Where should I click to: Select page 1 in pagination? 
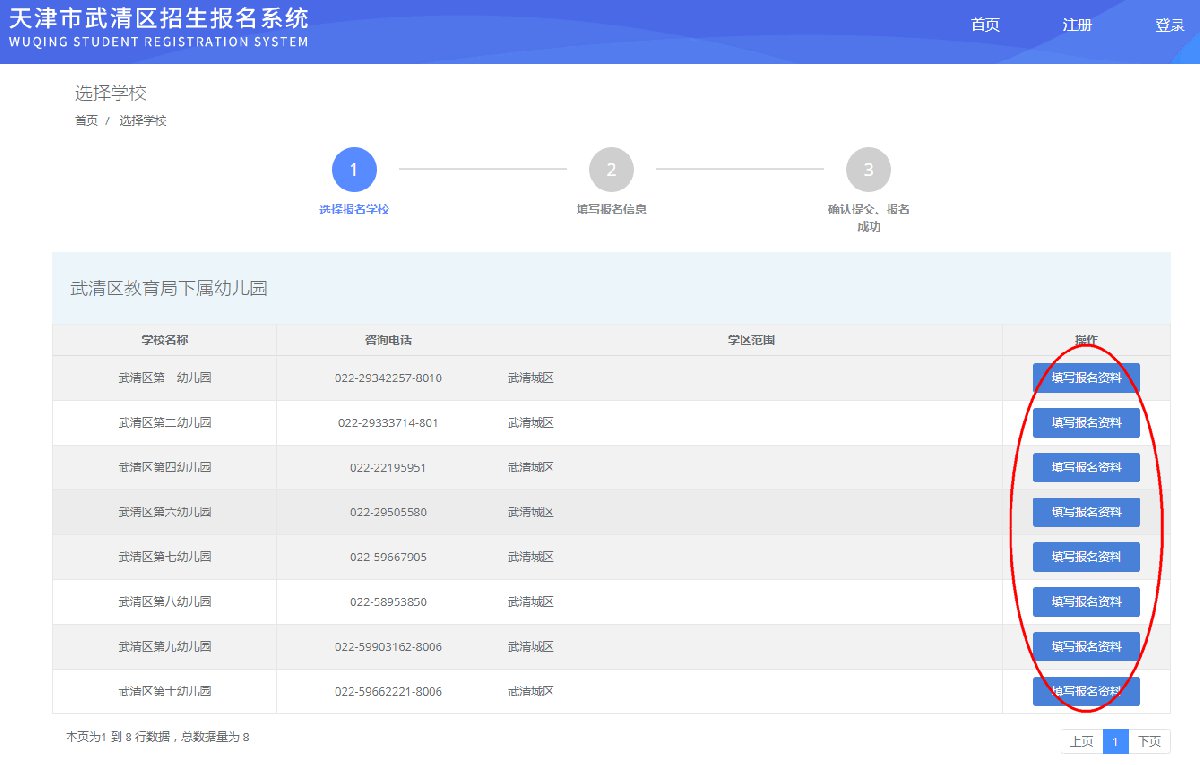click(x=1116, y=741)
